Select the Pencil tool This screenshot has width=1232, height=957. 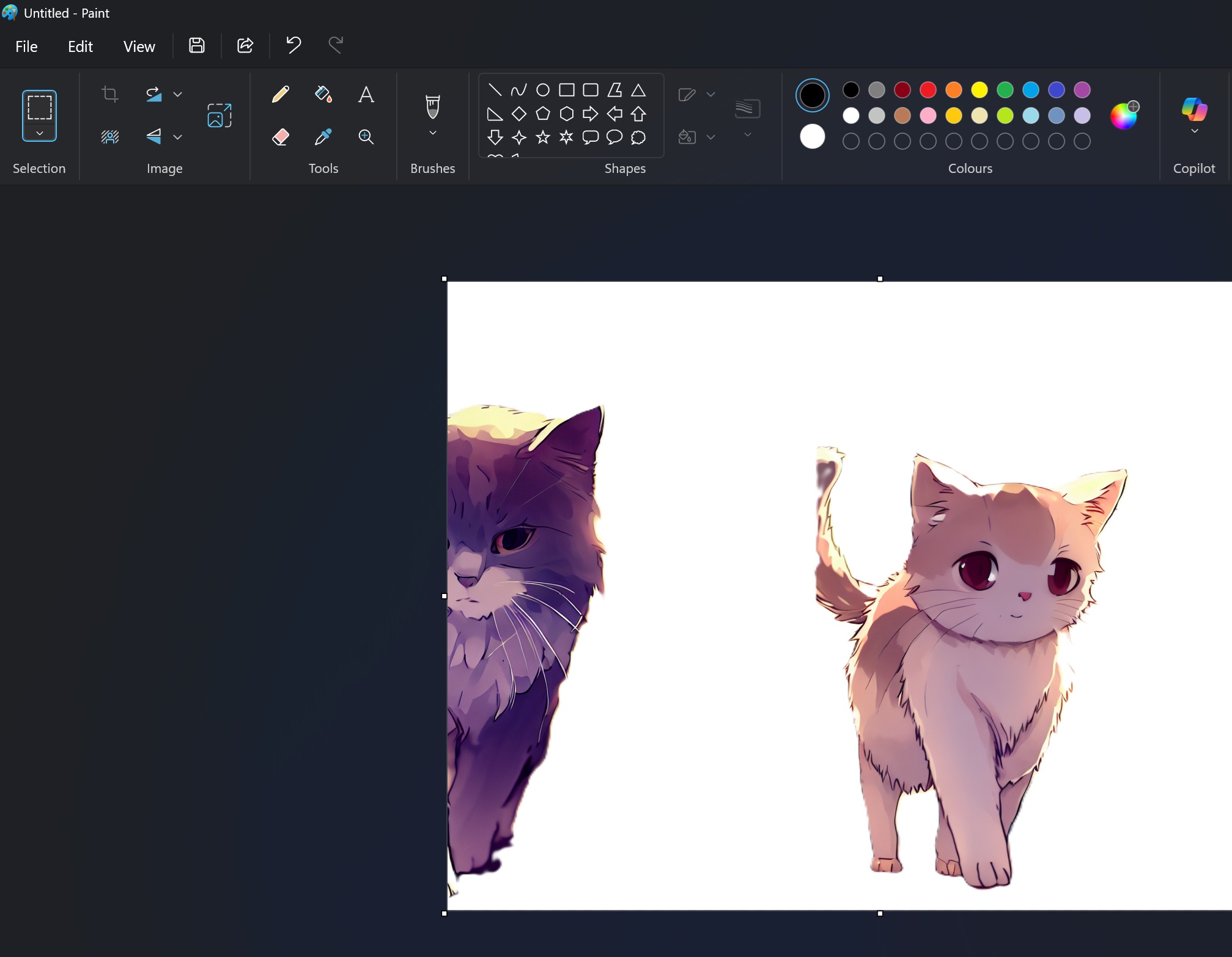tap(280, 94)
